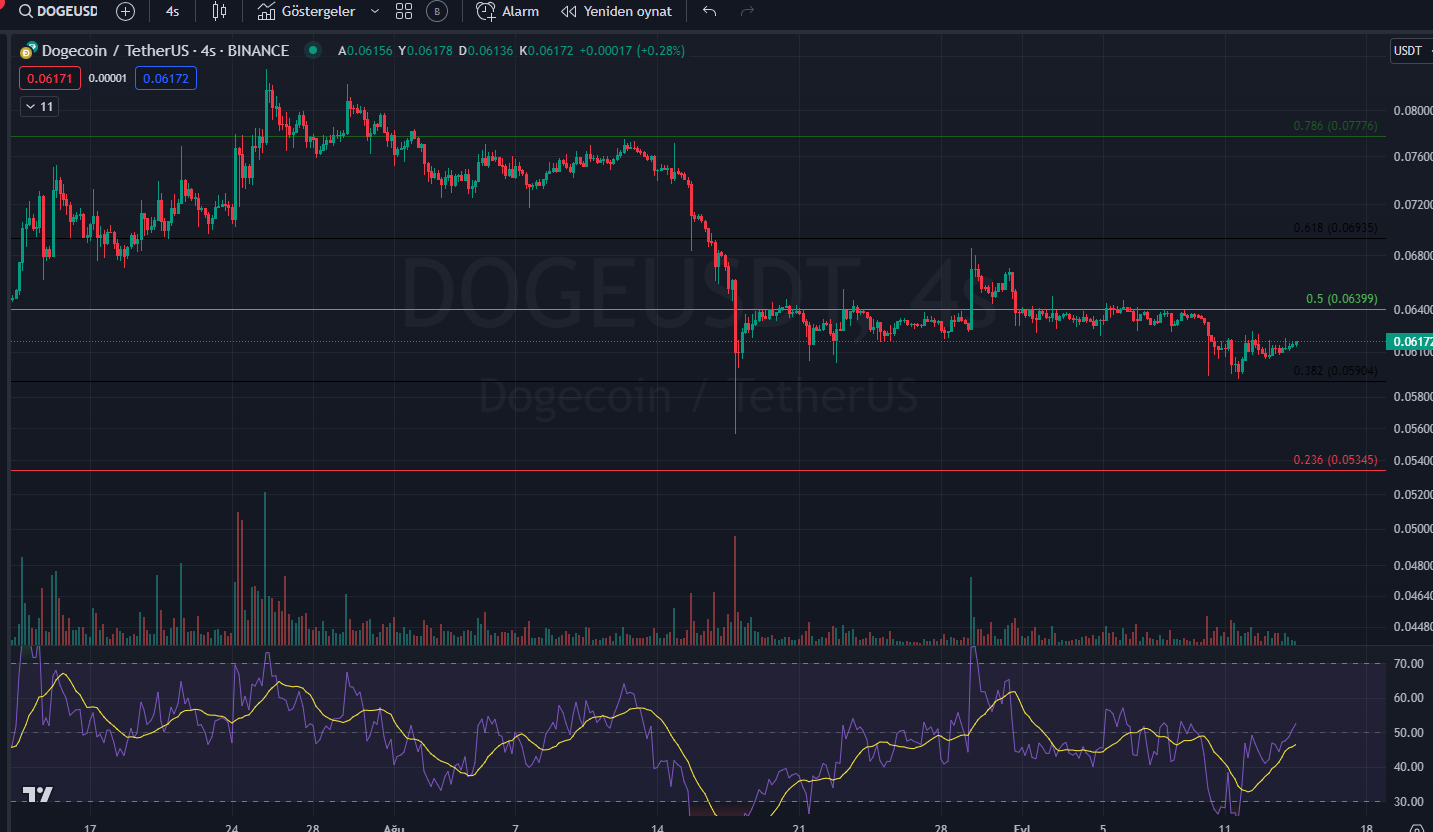Click the 0.00001 spread value
The width and height of the screenshot is (1433, 832).
click(x=107, y=78)
